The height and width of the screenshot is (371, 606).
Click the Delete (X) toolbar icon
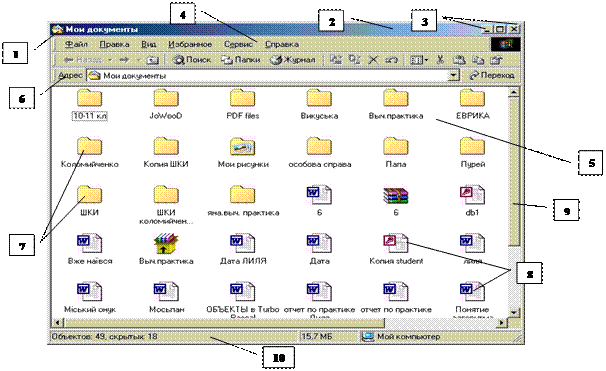[x=373, y=60]
